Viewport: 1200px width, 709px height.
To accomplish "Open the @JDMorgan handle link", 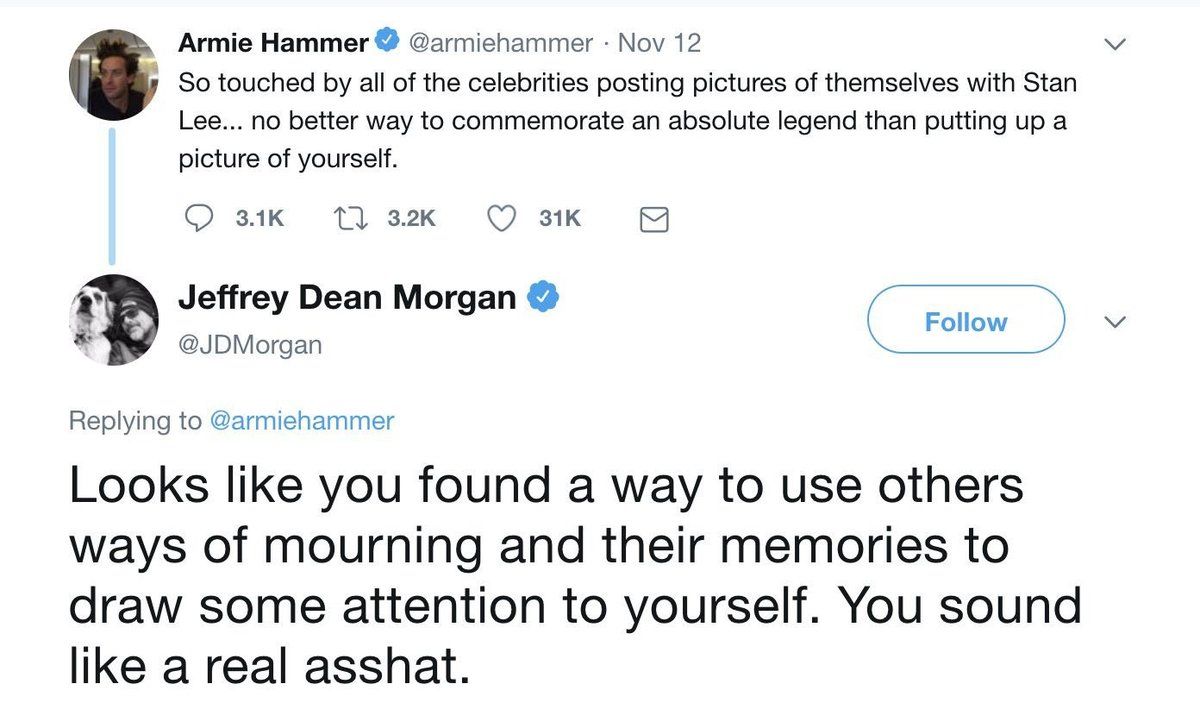I will (x=250, y=345).
